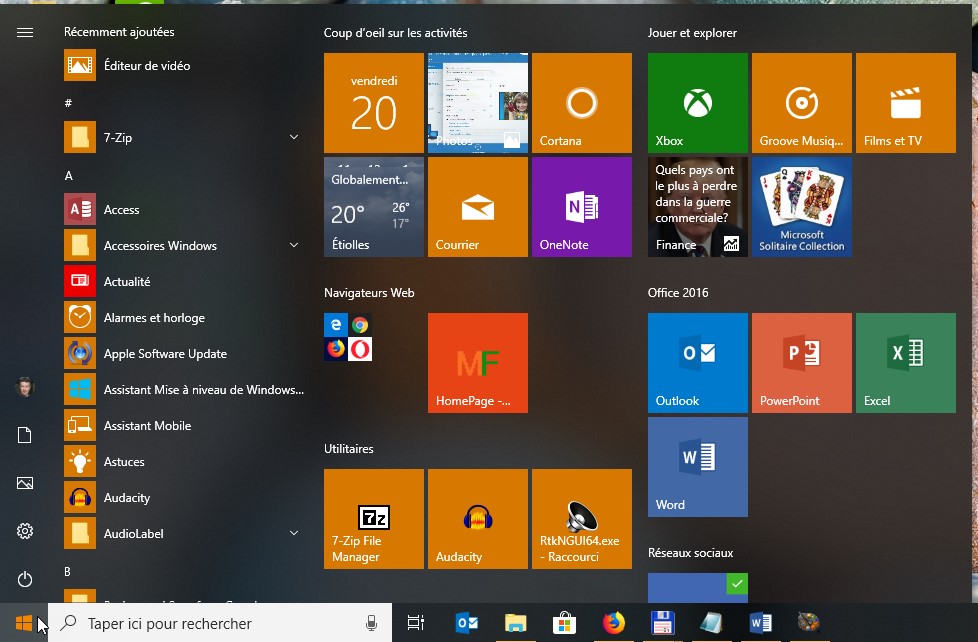Open the Cortana tile
Image resolution: width=978 pixels, height=642 pixels.
coord(581,103)
